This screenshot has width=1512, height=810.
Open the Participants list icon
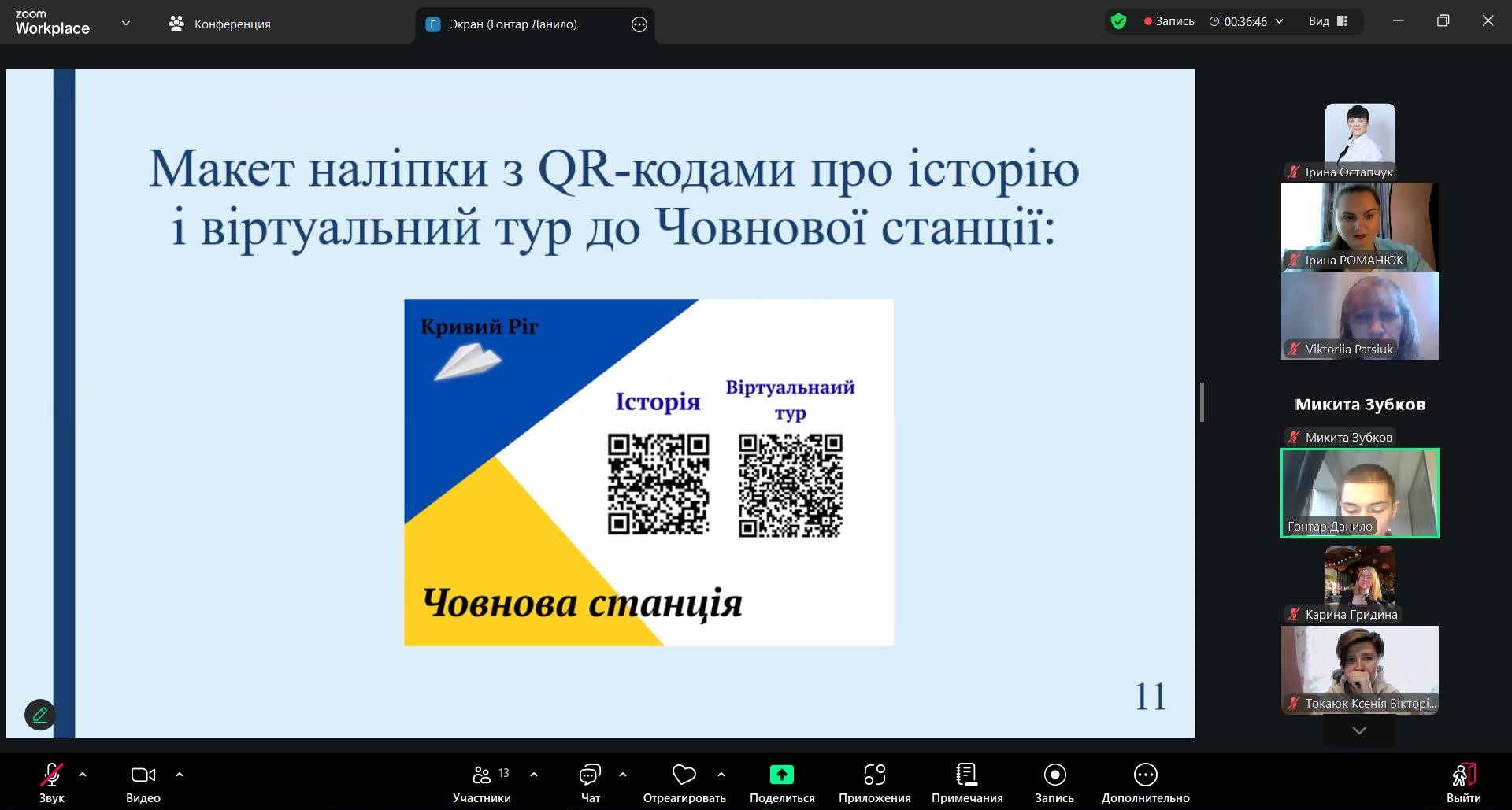(x=482, y=775)
